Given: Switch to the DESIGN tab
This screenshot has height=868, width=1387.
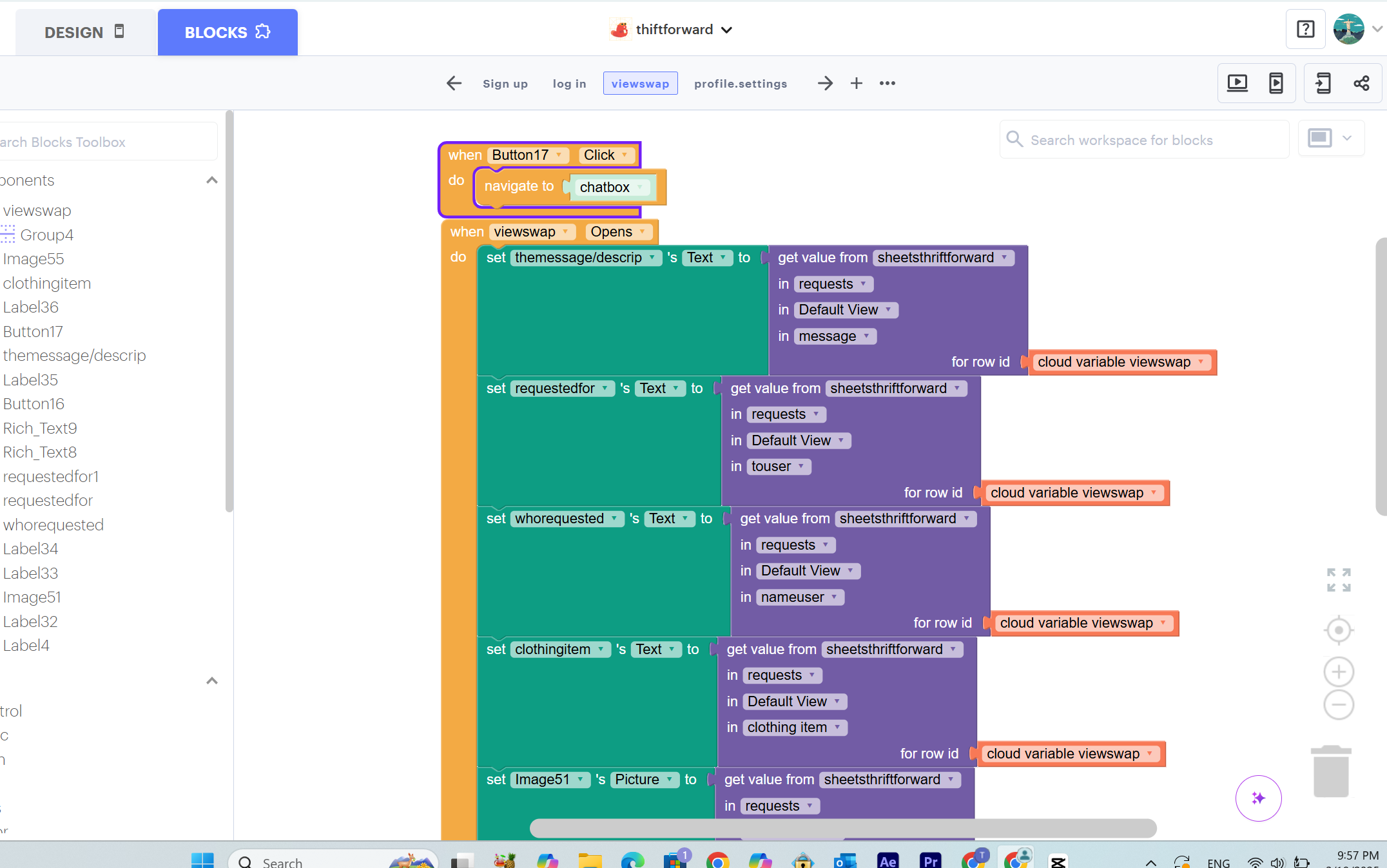Looking at the screenshot, I should (x=84, y=32).
